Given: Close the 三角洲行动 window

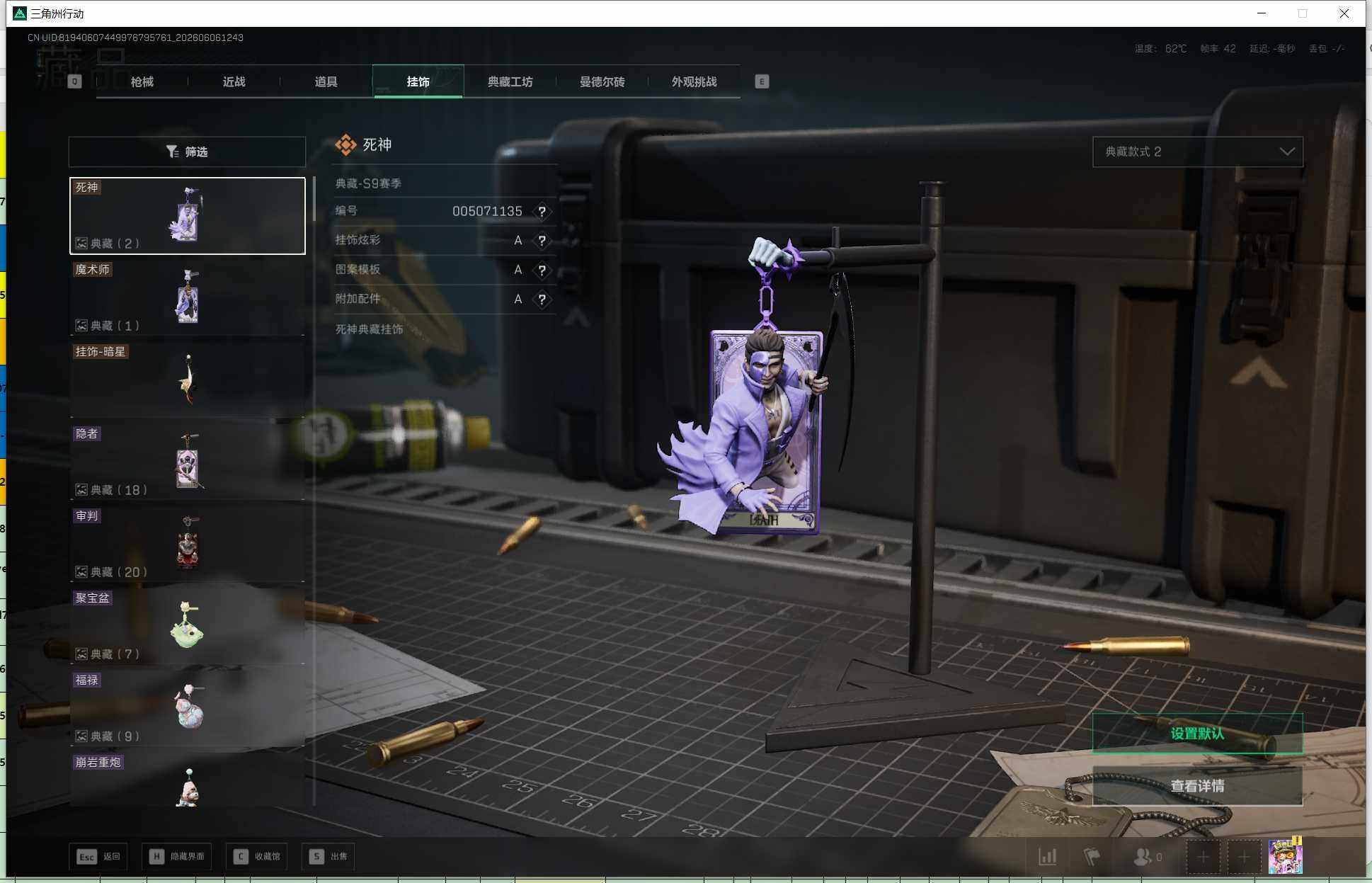Looking at the screenshot, I should pyautogui.click(x=1344, y=13).
